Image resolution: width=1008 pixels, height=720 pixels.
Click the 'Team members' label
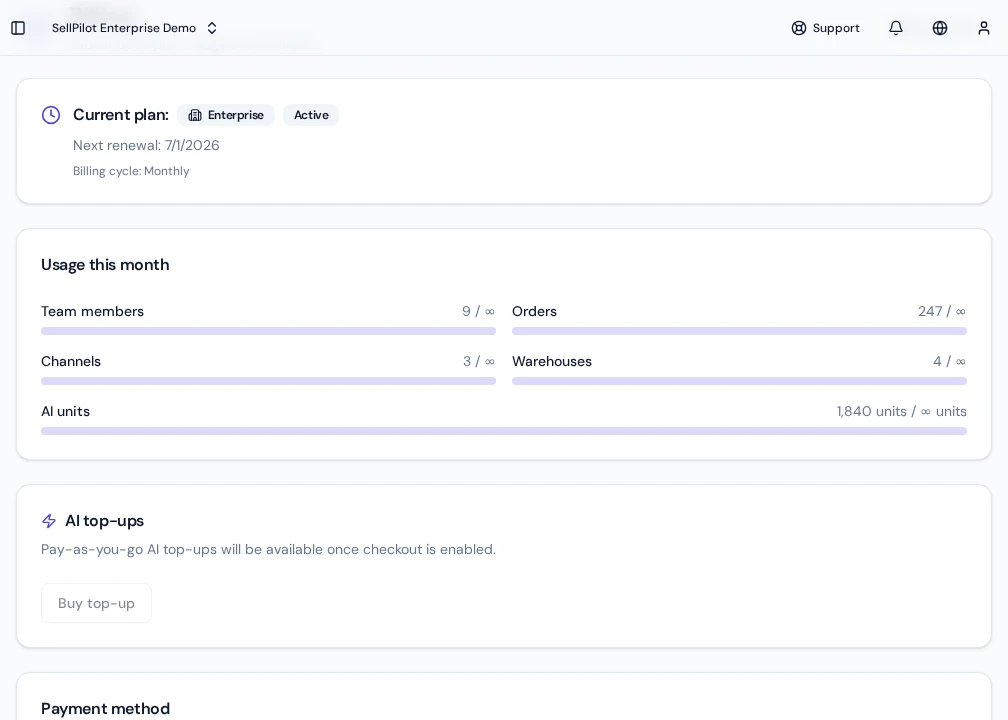(93, 311)
